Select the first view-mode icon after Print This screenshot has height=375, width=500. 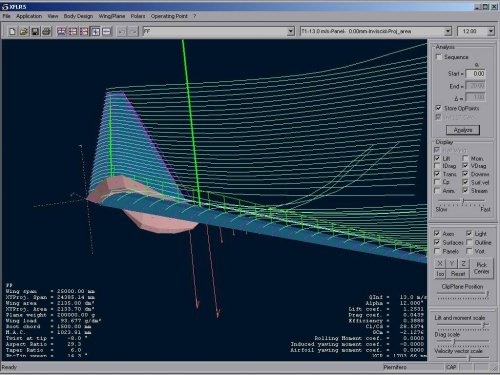tap(62, 31)
